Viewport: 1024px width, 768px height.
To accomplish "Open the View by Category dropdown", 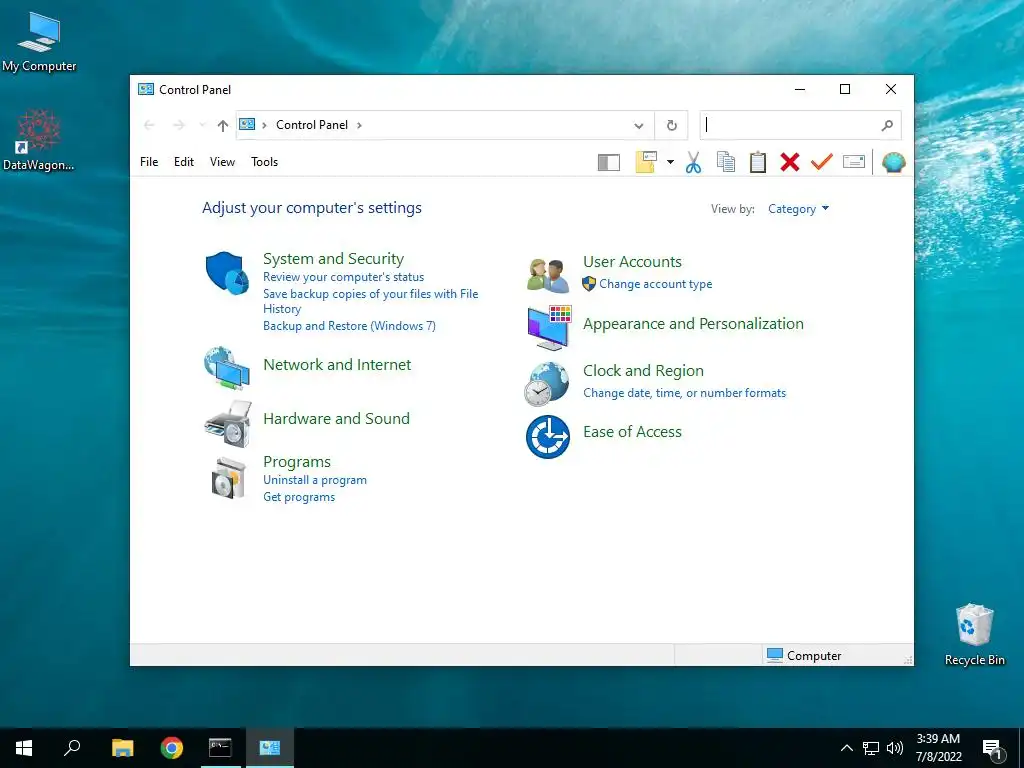I will click(798, 209).
